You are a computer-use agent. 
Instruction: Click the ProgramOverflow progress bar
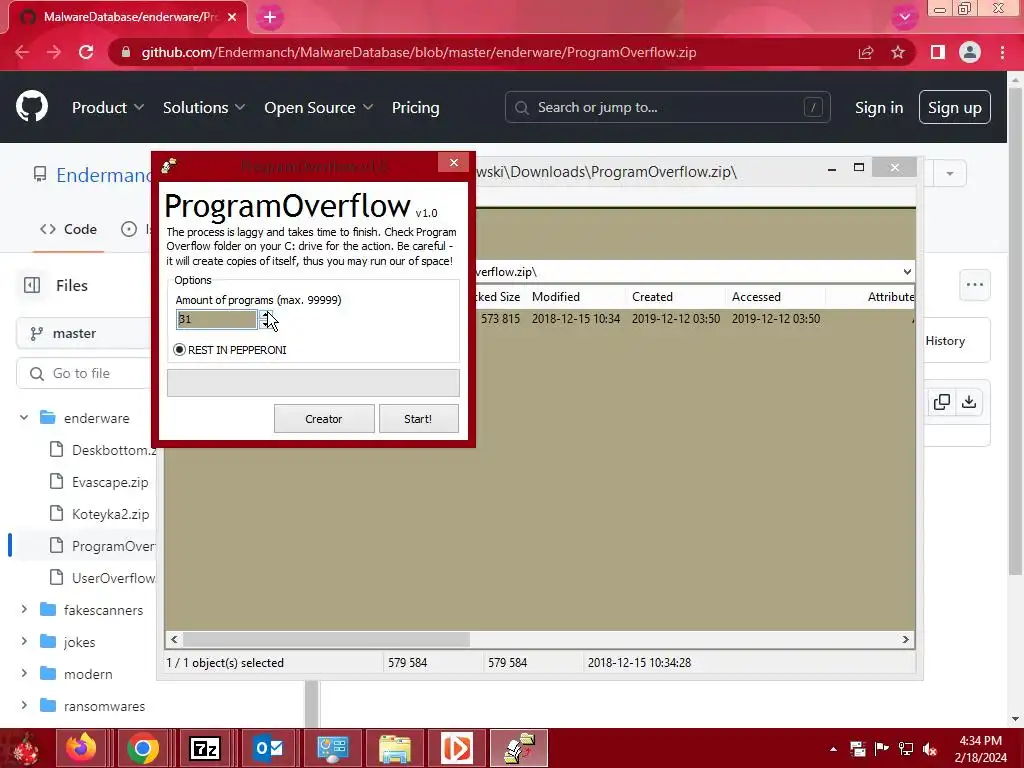[x=313, y=383]
